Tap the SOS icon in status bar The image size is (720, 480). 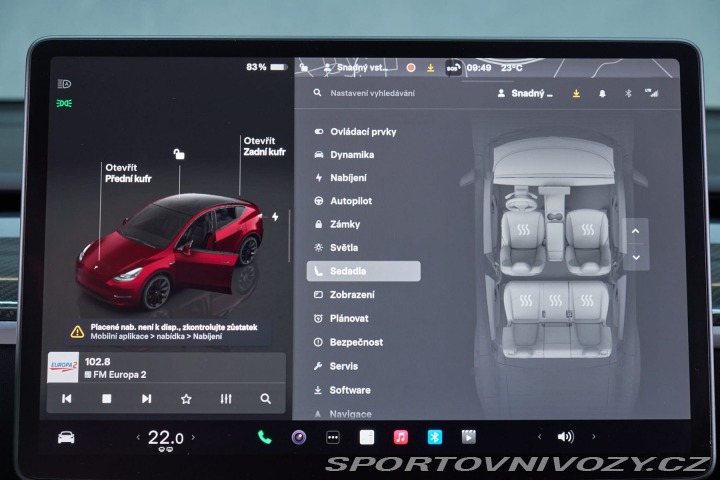(452, 68)
